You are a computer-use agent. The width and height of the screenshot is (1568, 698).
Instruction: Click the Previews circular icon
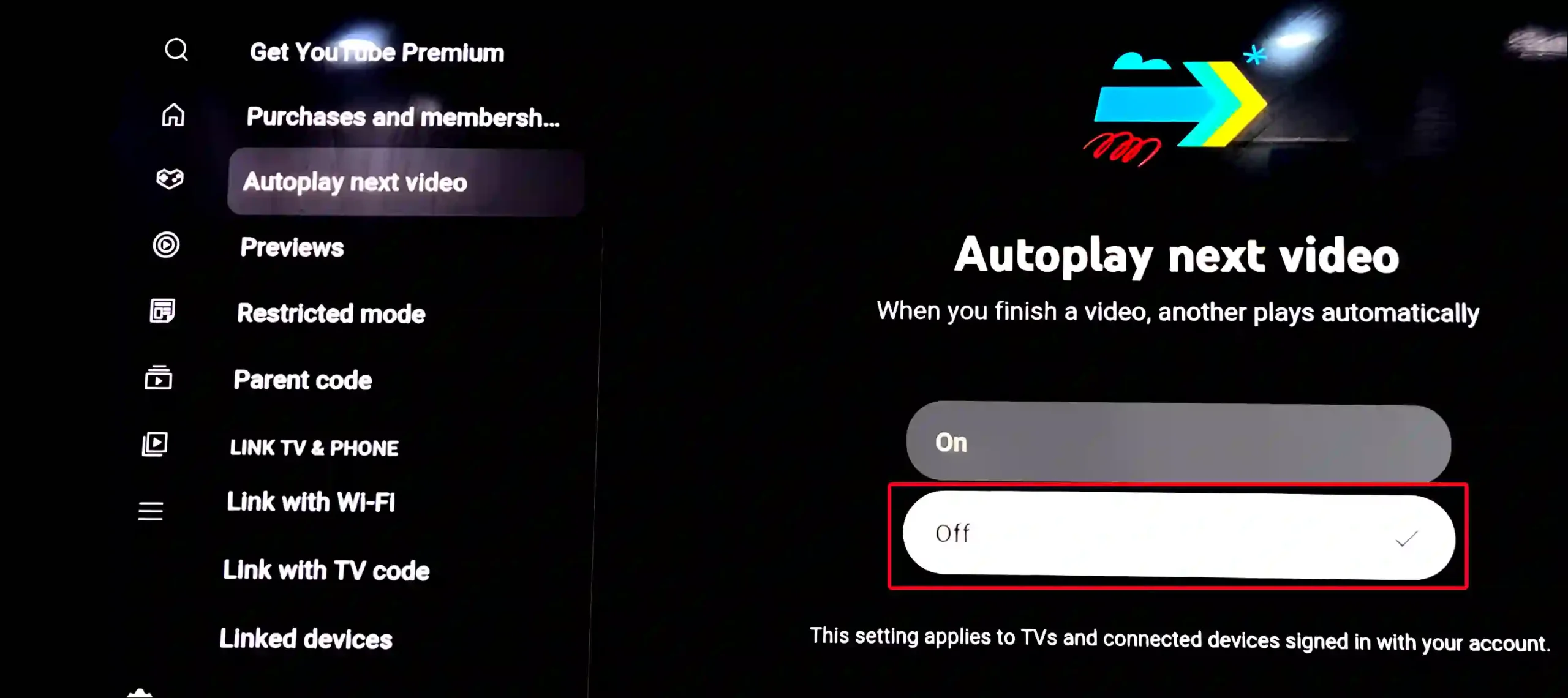tap(166, 246)
